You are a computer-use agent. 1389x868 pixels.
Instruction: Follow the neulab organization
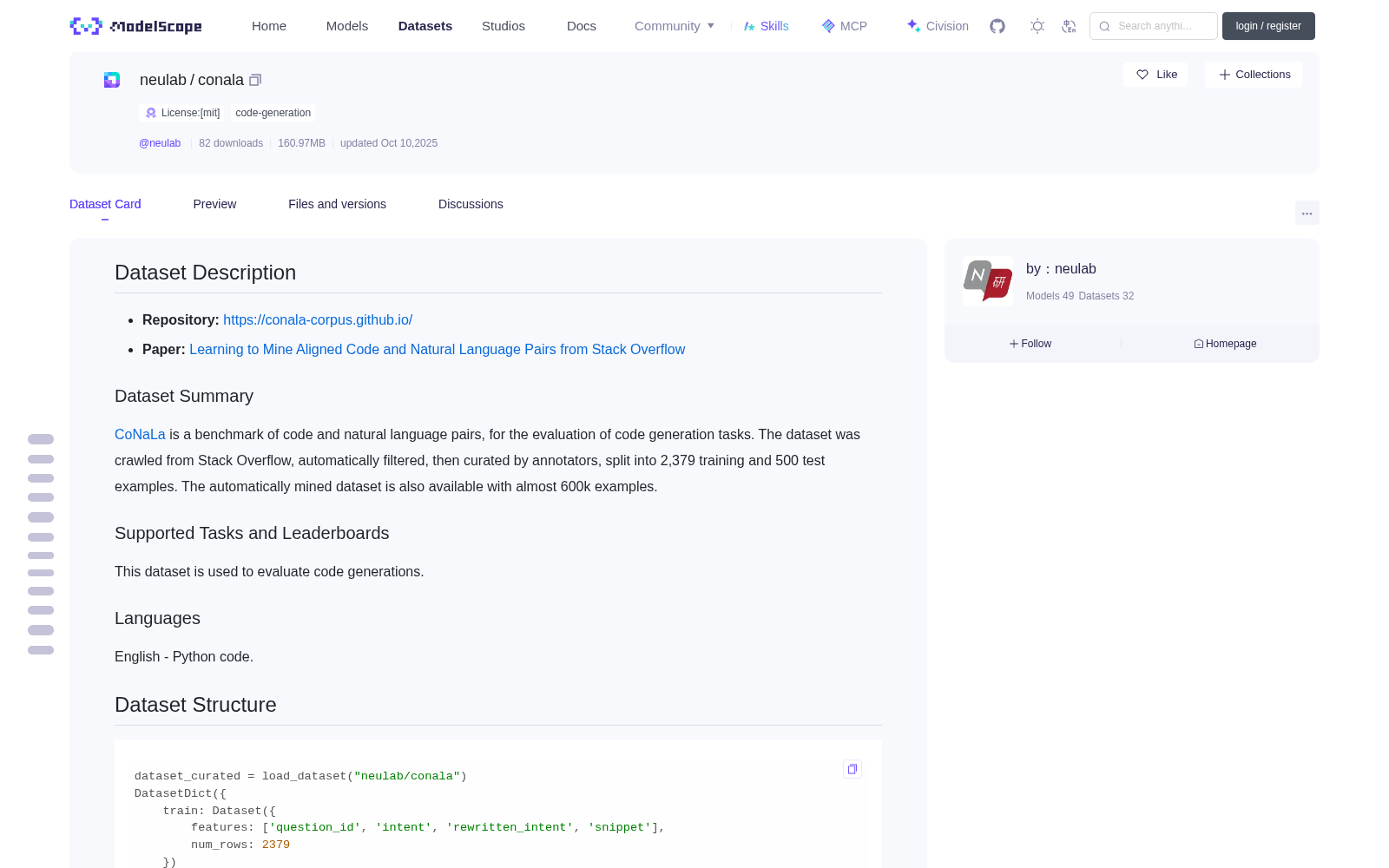pyautogui.click(x=1030, y=344)
